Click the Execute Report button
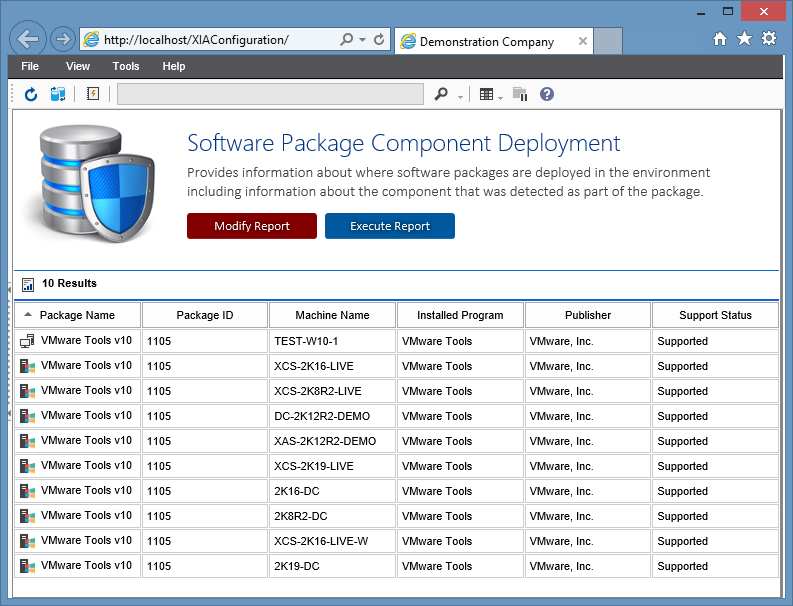793x606 pixels. point(390,226)
